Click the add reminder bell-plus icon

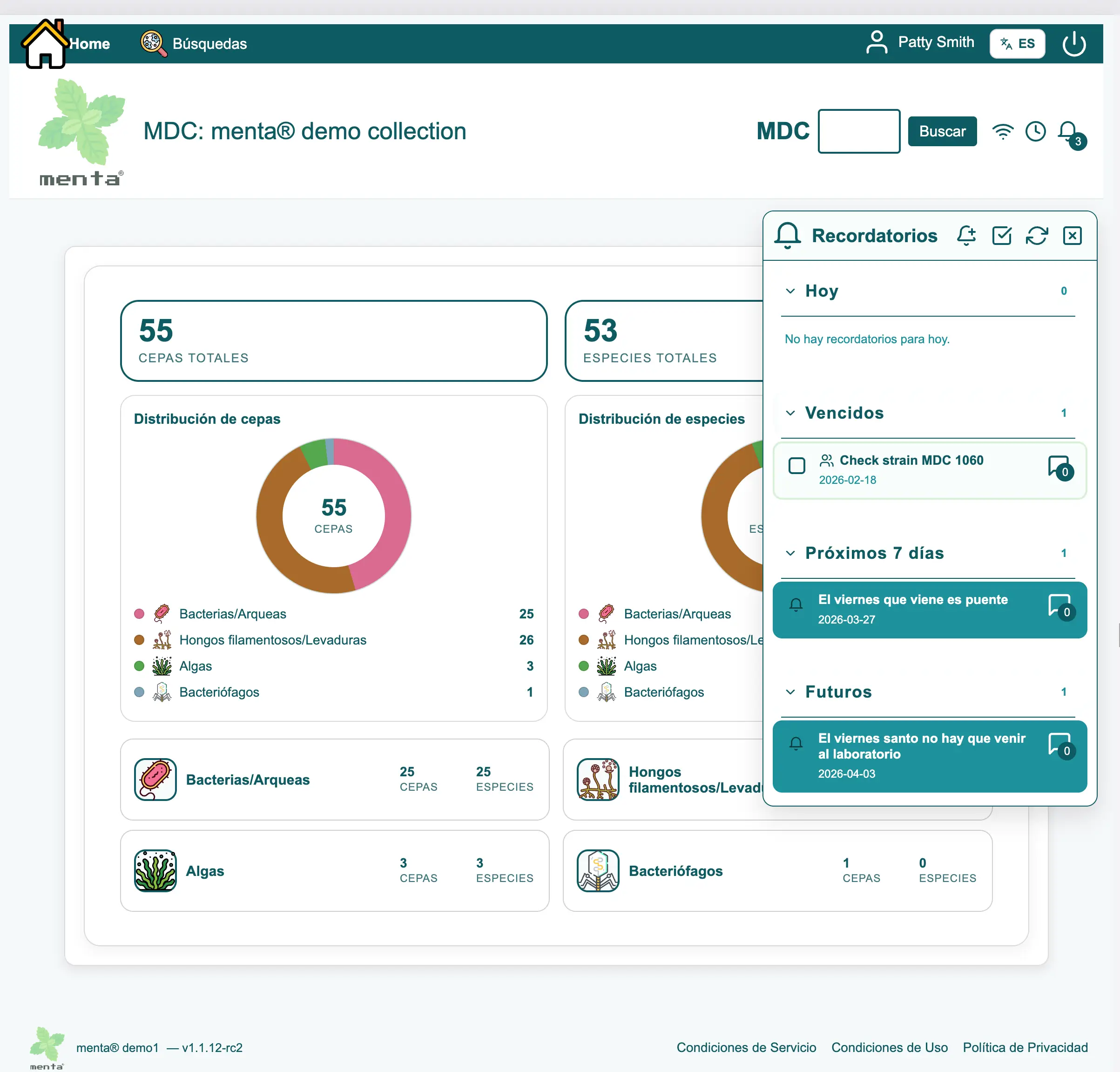tap(966, 236)
